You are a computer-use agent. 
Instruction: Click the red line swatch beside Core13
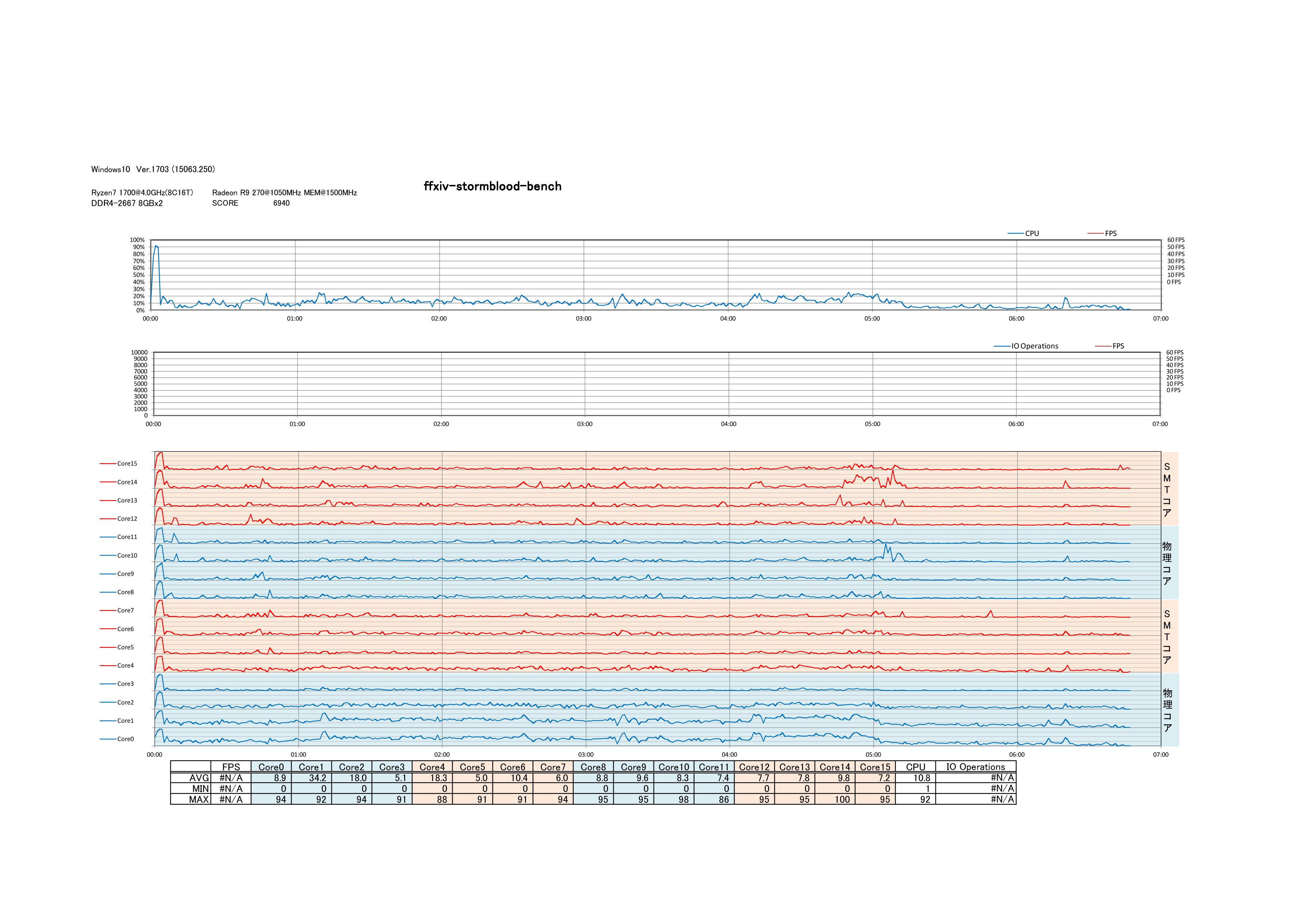click(108, 501)
